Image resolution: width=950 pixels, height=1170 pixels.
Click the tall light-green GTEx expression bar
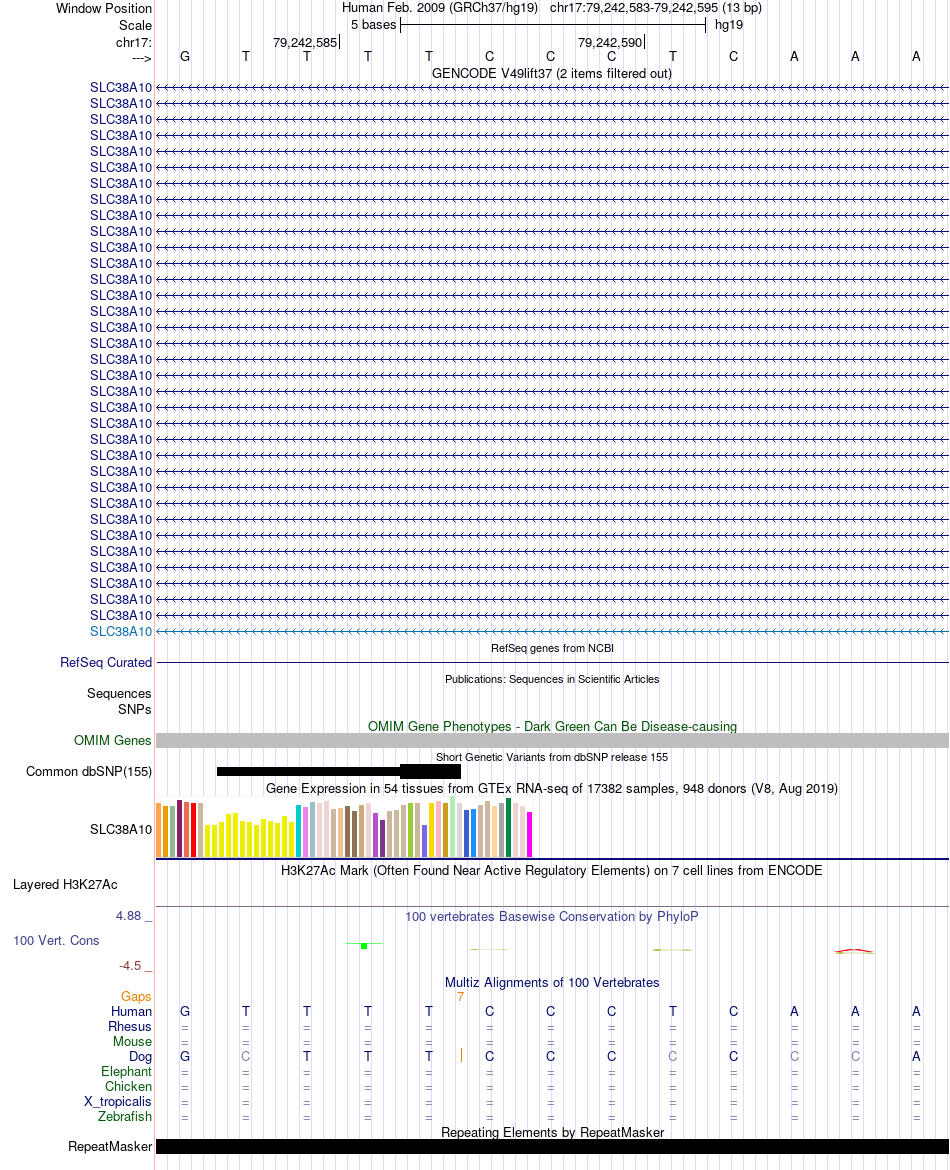tap(453, 827)
